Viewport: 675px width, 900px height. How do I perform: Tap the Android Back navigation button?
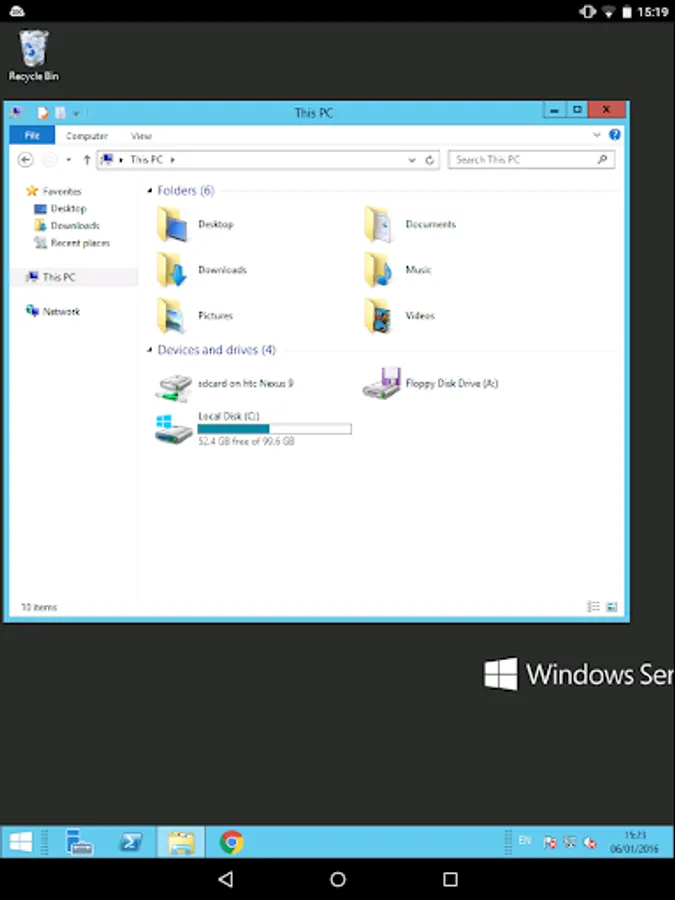(x=226, y=879)
